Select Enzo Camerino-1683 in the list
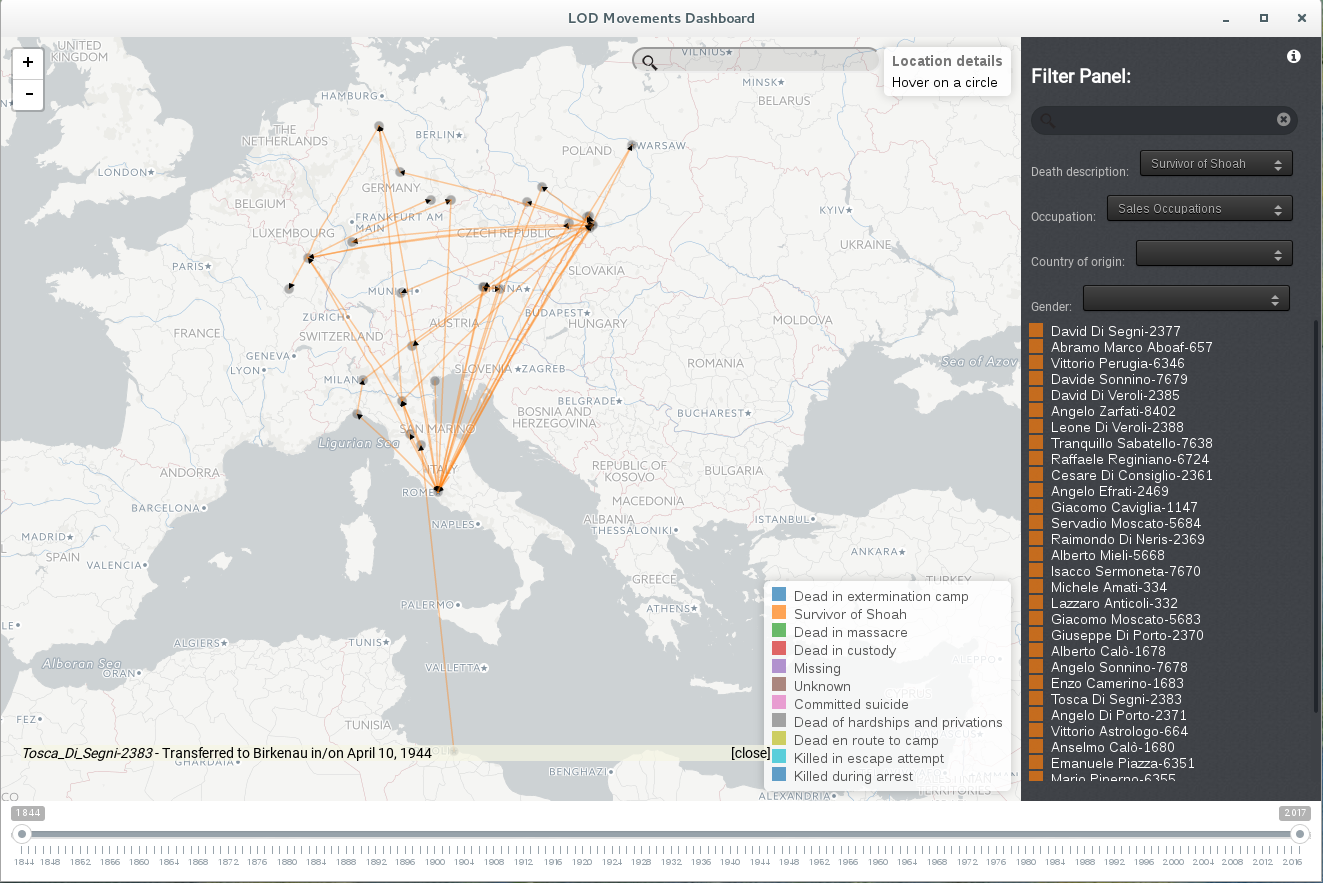1323x883 pixels. (x=1117, y=683)
